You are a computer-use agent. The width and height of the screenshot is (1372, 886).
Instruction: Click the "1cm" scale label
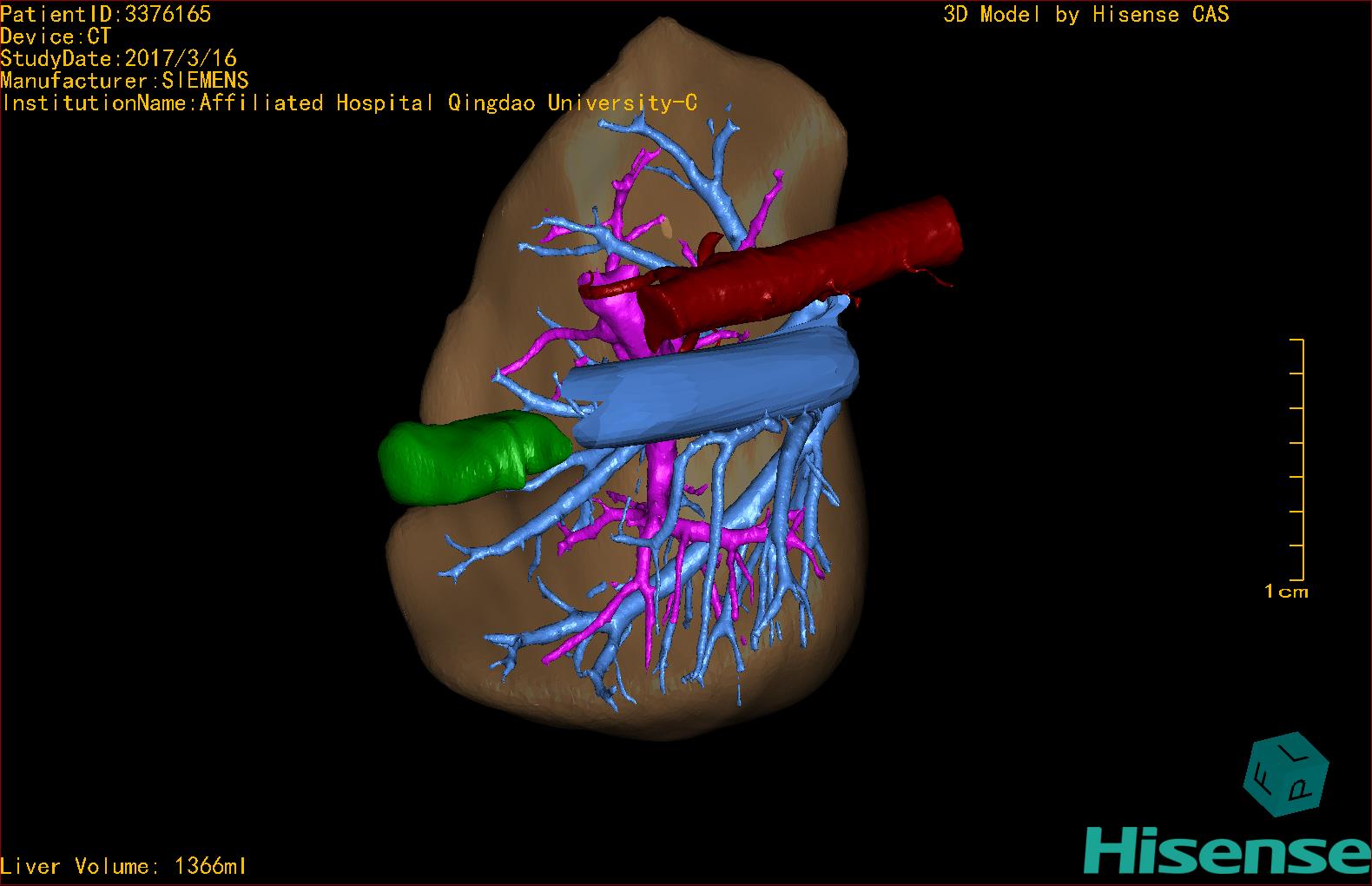point(1286,592)
